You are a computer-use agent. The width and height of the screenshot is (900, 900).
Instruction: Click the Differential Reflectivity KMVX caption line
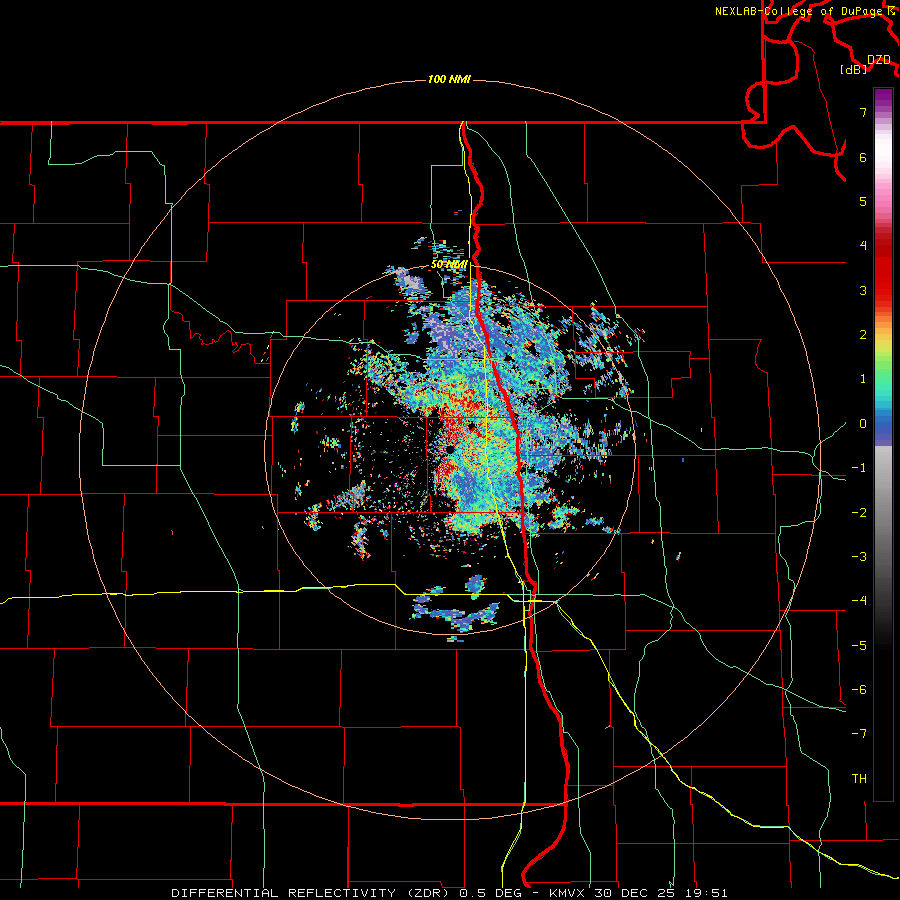[x=449, y=893]
